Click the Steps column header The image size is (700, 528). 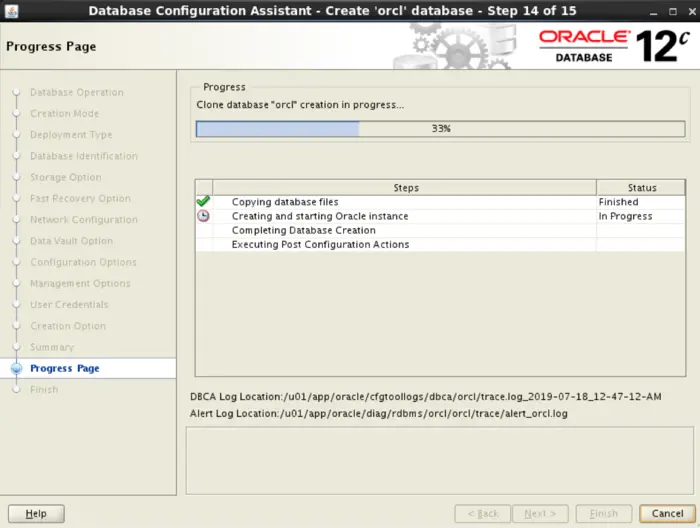pyautogui.click(x=405, y=187)
